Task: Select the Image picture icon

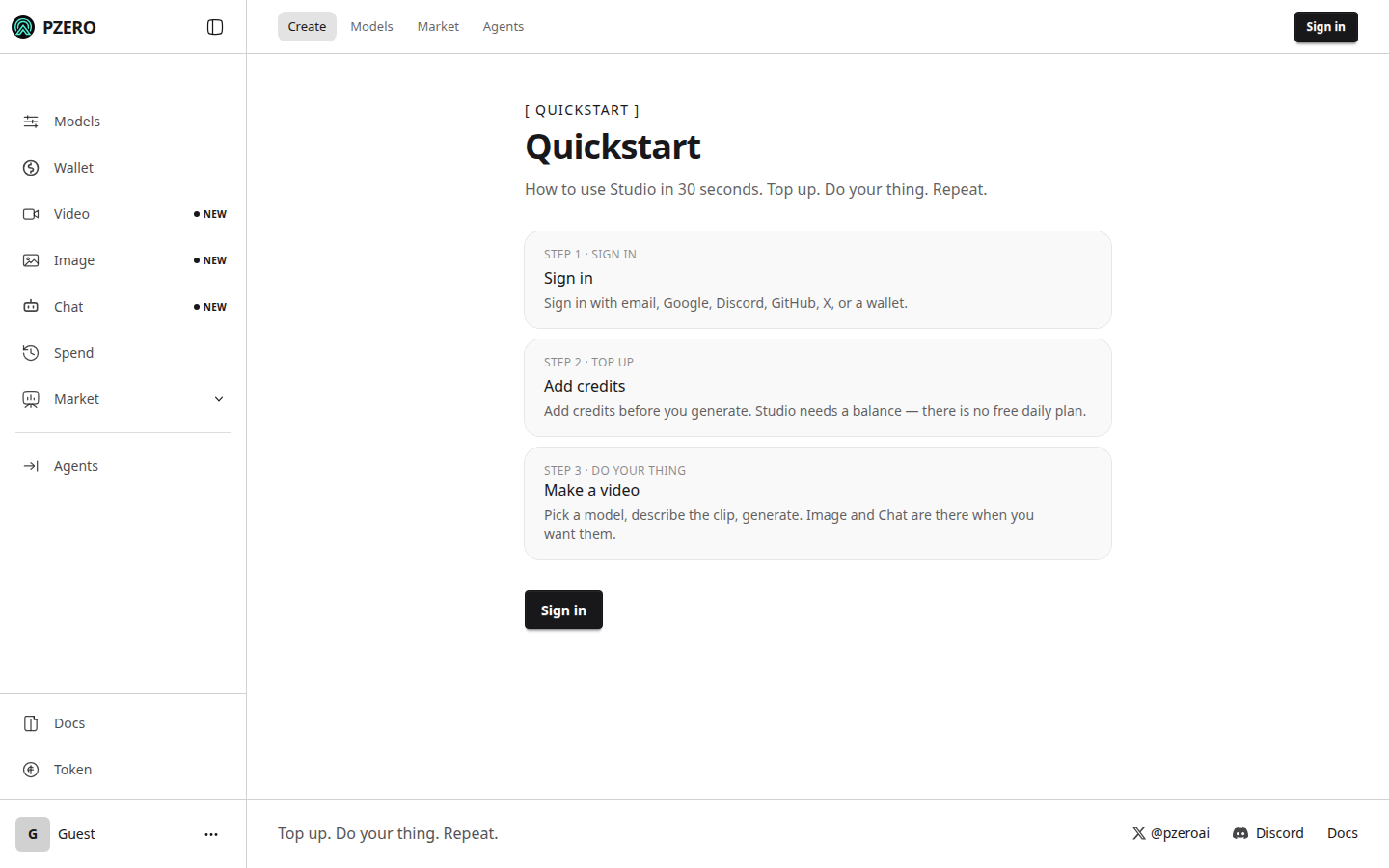Action: [x=31, y=260]
